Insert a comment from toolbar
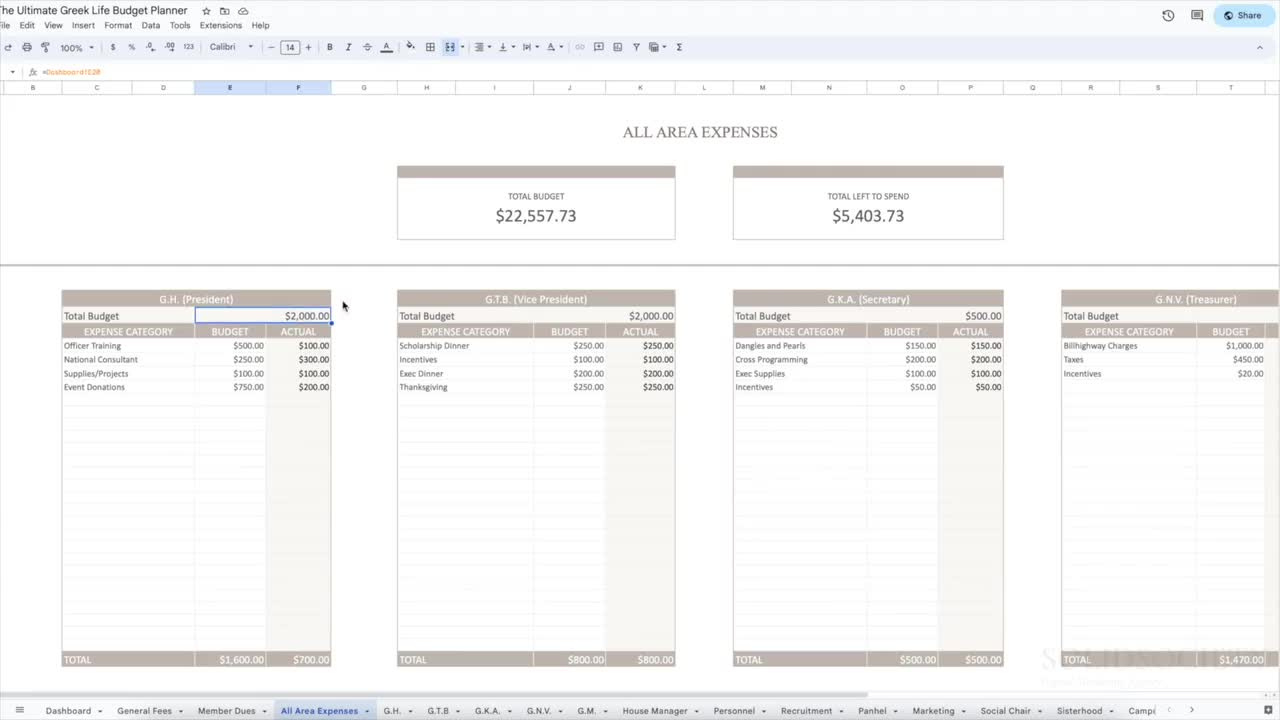Image resolution: width=1280 pixels, height=720 pixels. click(599, 47)
